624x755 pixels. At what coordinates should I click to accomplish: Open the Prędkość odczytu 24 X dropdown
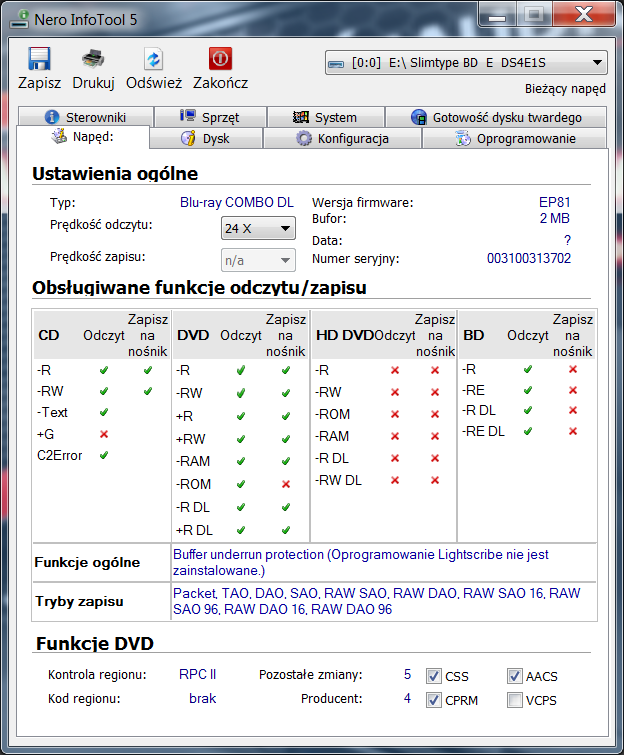pyautogui.click(x=258, y=228)
